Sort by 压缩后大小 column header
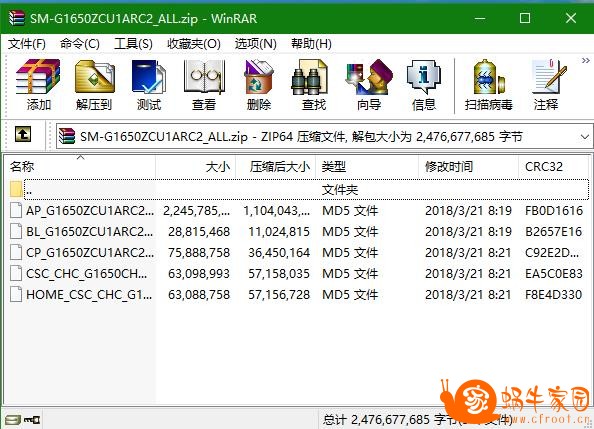This screenshot has height=429, width=594. coord(275,166)
